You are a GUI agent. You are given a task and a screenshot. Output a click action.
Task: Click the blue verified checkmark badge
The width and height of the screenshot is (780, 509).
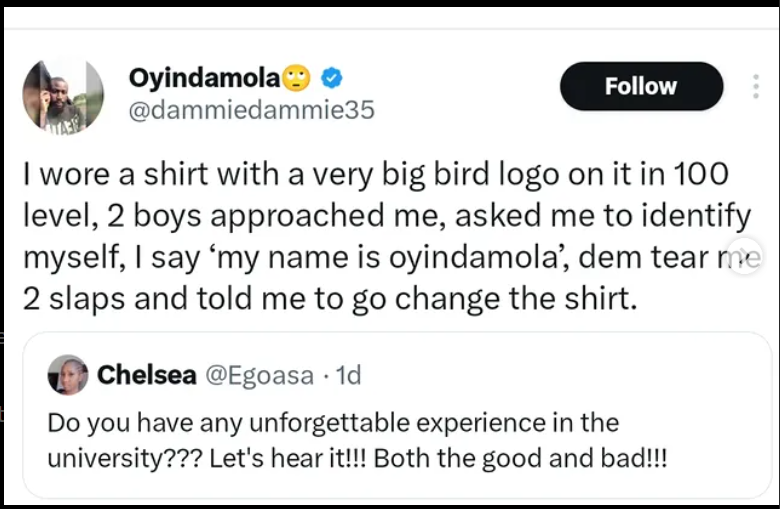click(x=332, y=78)
